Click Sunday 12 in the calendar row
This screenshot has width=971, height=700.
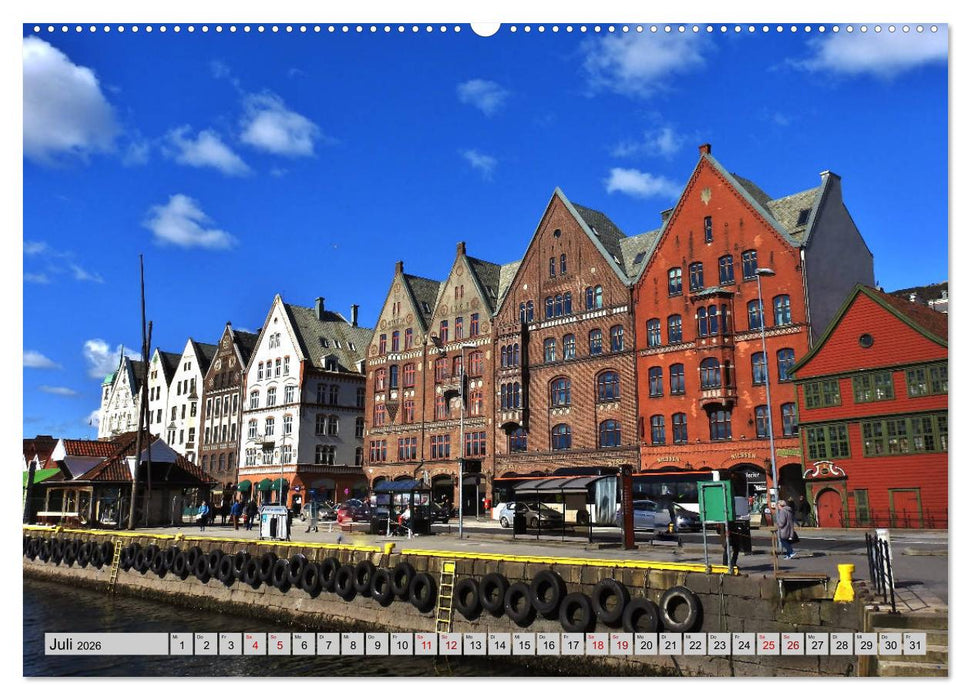tap(450, 644)
